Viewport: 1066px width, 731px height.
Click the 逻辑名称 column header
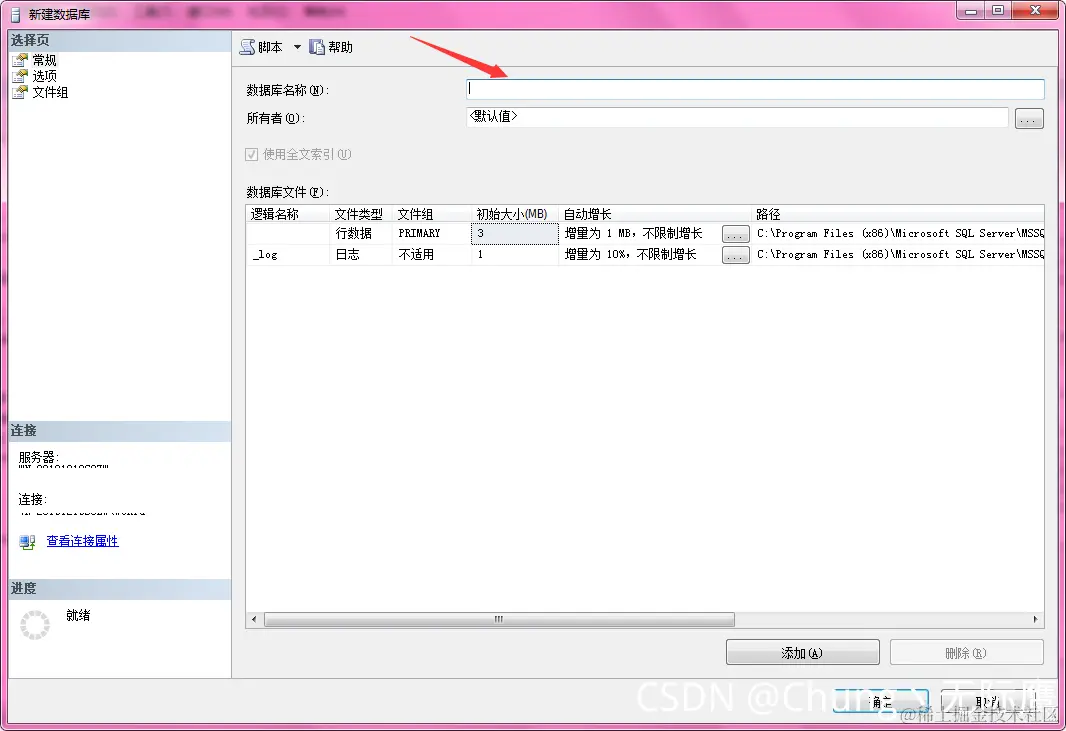click(288, 214)
